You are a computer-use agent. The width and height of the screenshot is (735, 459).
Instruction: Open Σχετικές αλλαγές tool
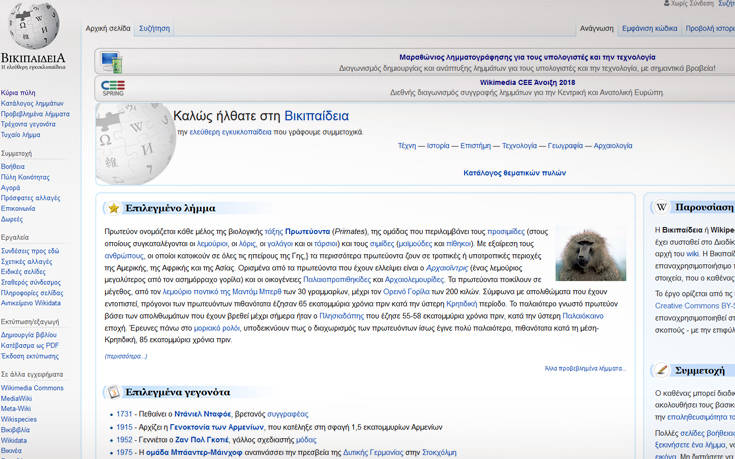(x=26, y=262)
